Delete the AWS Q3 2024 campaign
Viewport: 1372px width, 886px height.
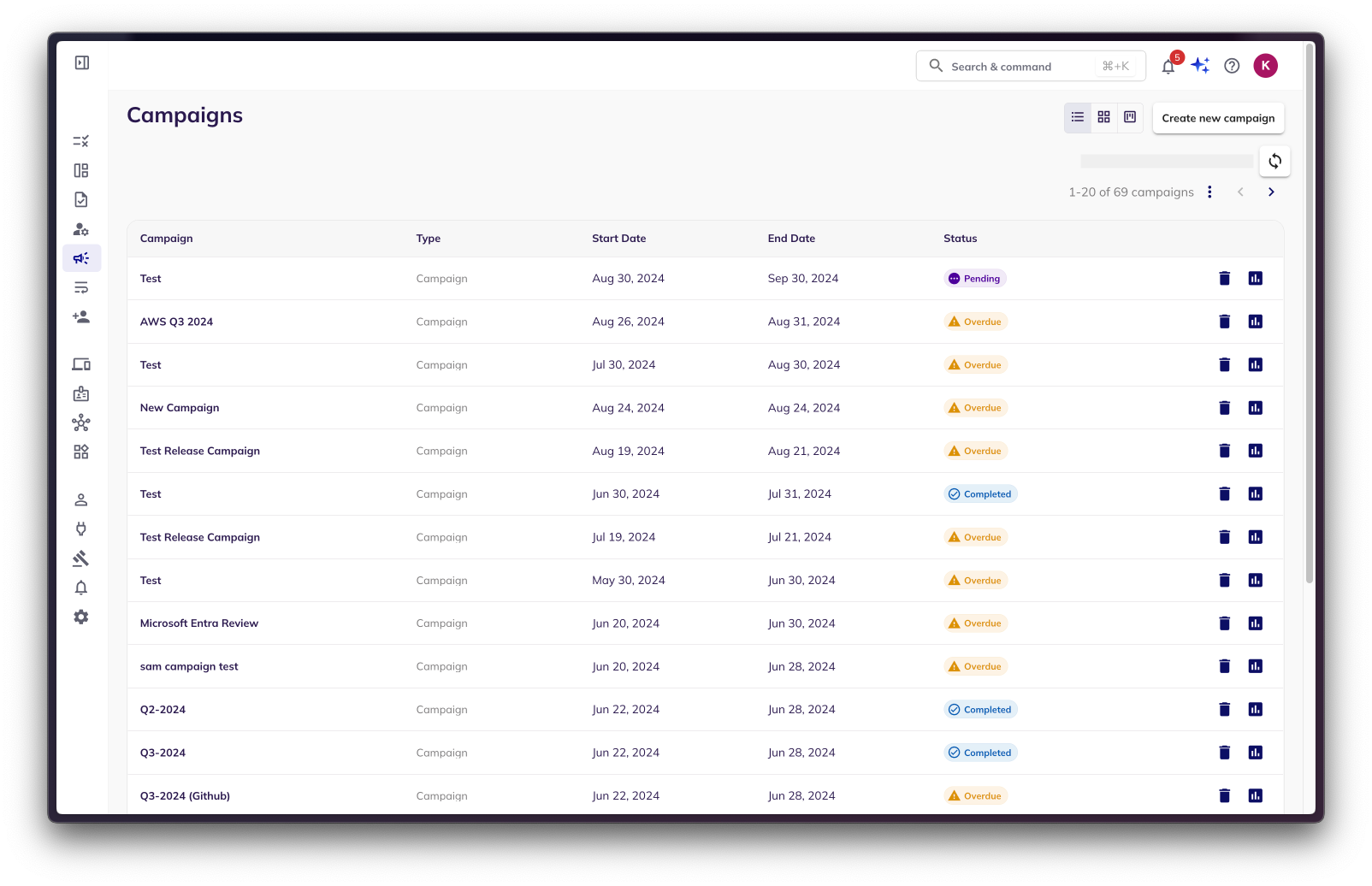[1224, 322]
